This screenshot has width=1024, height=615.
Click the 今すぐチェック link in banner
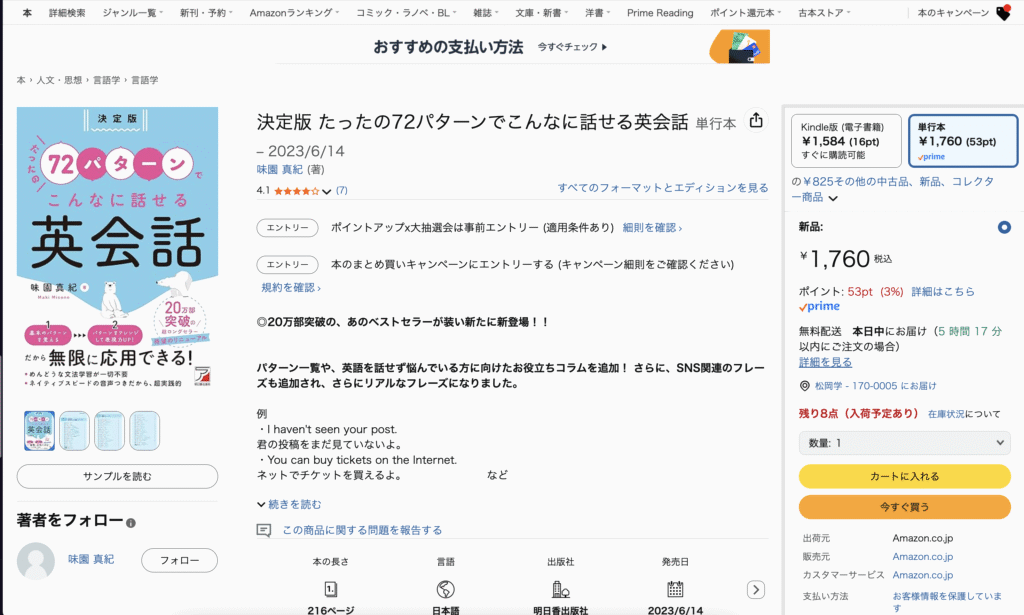[x=572, y=47]
